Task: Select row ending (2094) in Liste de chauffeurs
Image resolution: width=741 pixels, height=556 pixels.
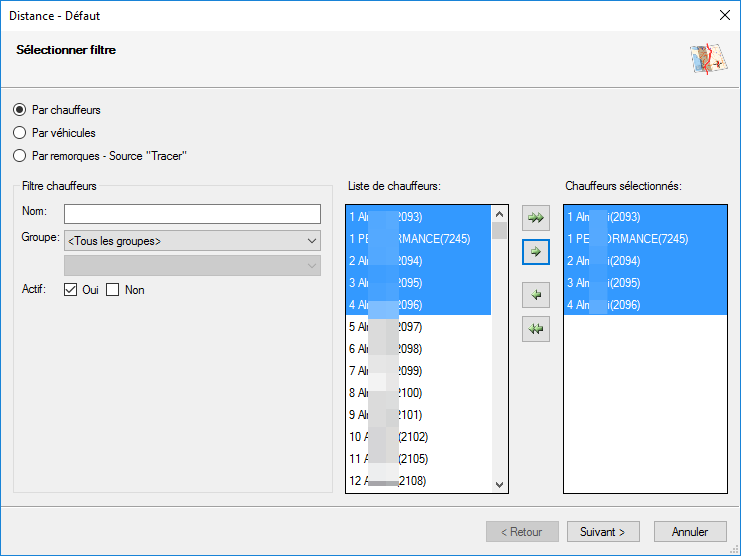Action: pyautogui.click(x=419, y=261)
